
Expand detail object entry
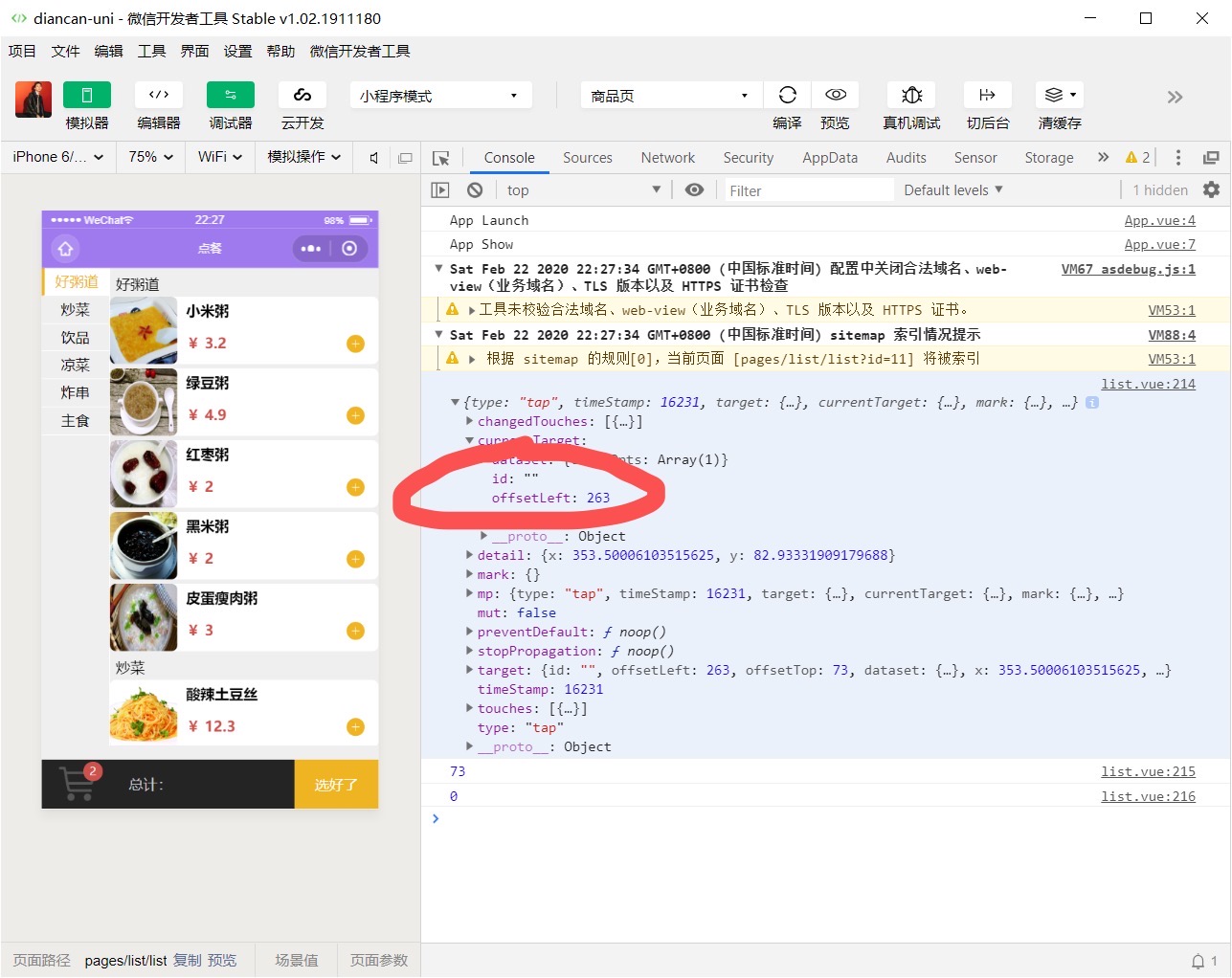coord(469,555)
